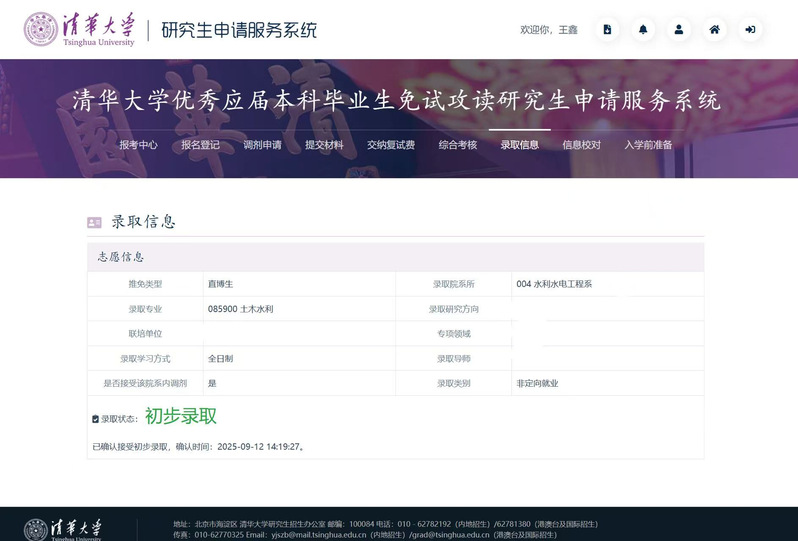Screen dimensions: 798x541
Task: Go to the 提交材料 tab
Action: click(324, 145)
